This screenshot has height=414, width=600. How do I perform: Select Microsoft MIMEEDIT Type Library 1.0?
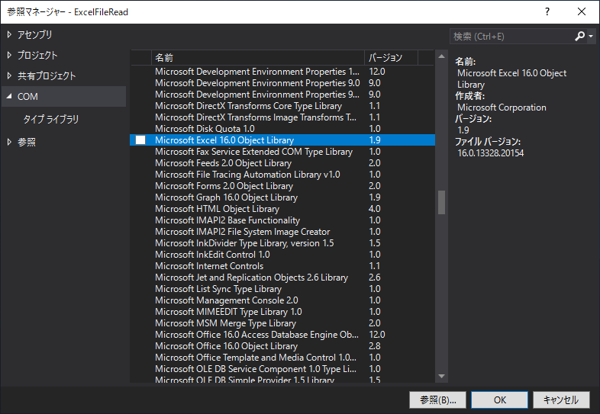coord(282,312)
